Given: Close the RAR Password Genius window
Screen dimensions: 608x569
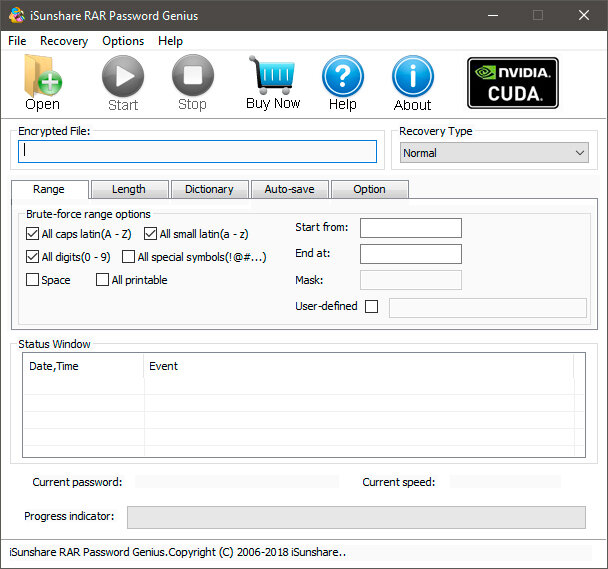Looking at the screenshot, I should point(584,16).
